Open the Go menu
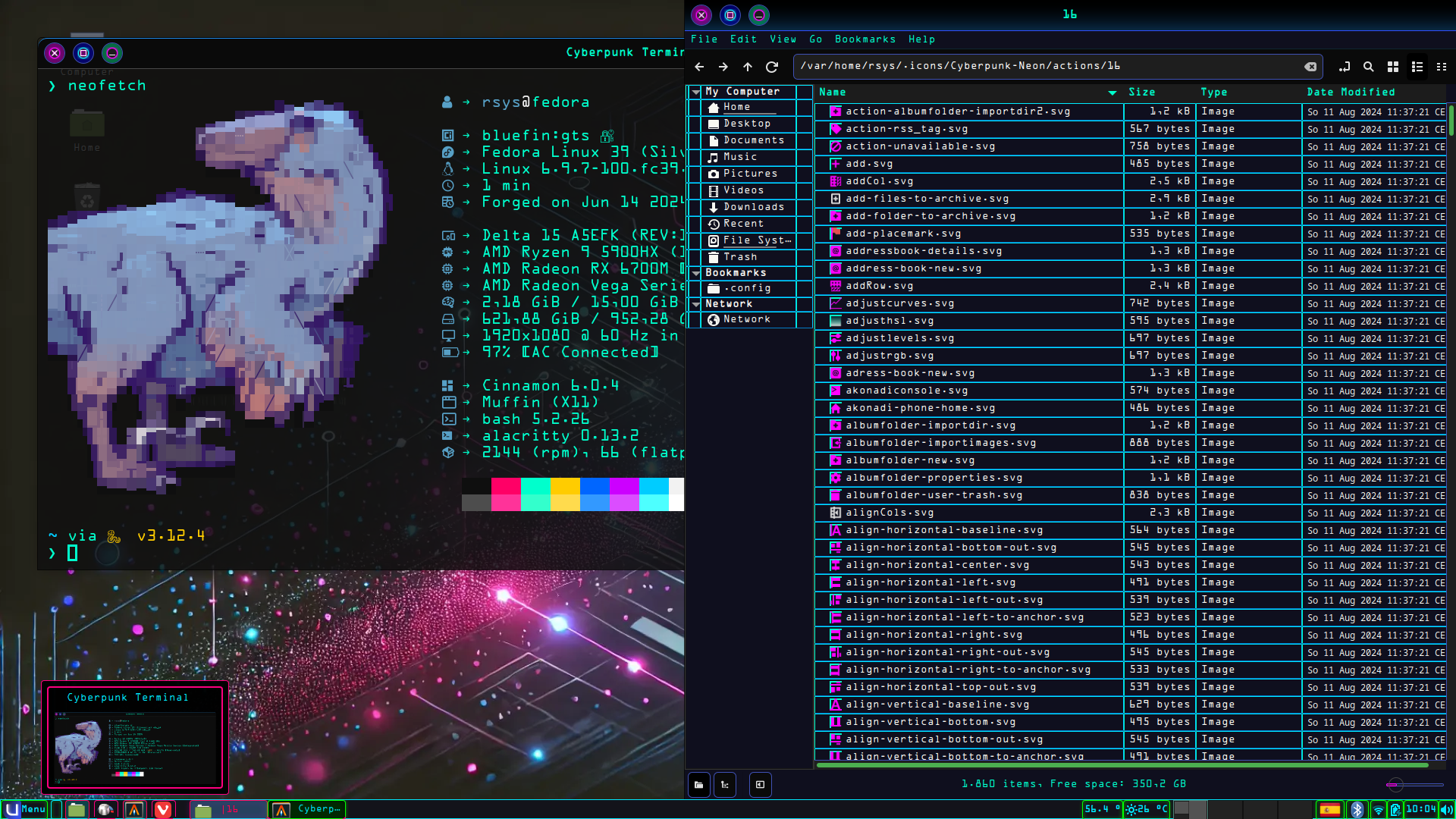This screenshot has height=819, width=1456. coord(816,39)
